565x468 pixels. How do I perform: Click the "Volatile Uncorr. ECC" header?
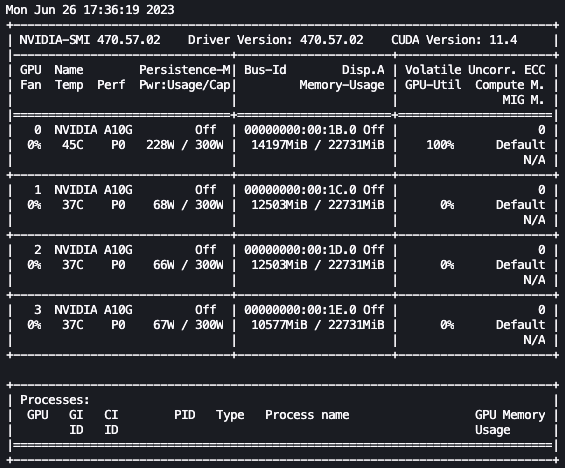pyautogui.click(x=475, y=70)
